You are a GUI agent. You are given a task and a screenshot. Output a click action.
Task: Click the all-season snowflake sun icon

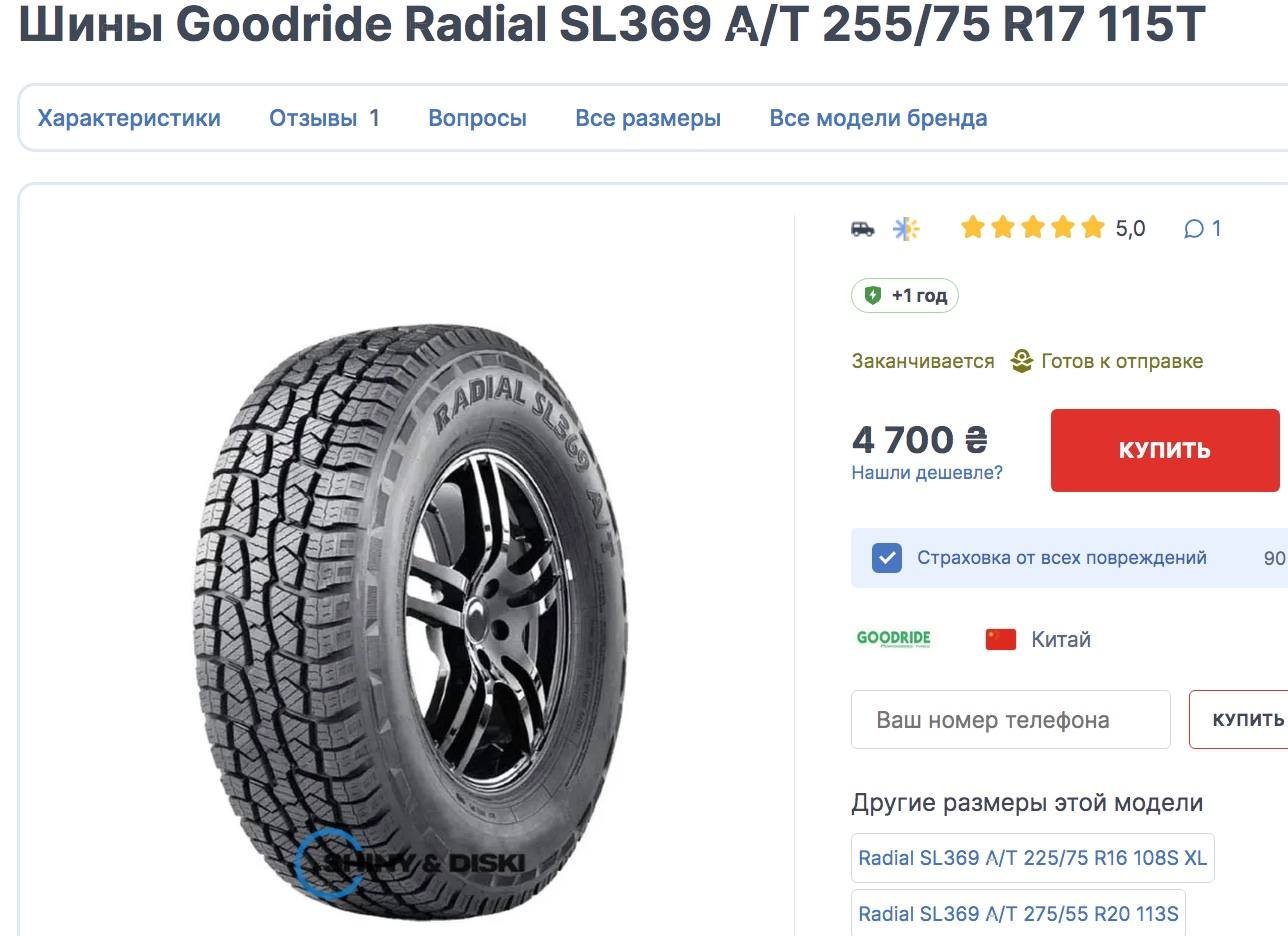pyautogui.click(x=906, y=229)
